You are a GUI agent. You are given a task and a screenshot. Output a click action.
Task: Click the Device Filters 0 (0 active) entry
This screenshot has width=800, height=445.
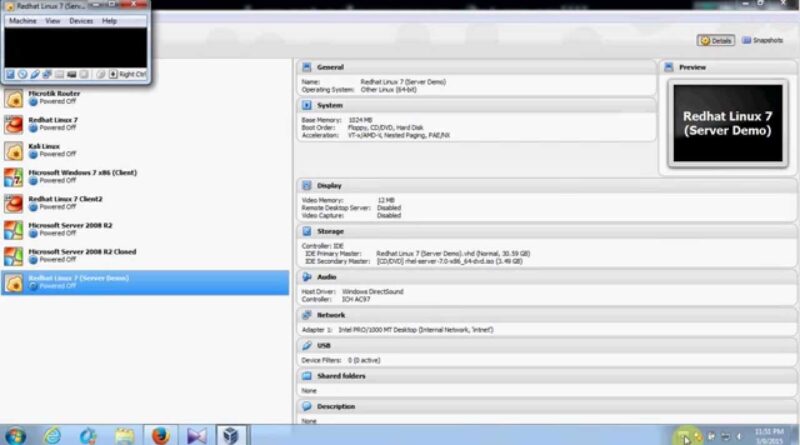pyautogui.click(x=340, y=360)
